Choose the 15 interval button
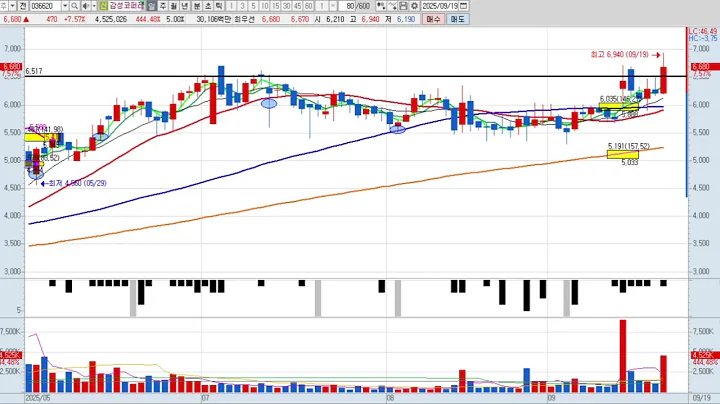Viewport: 720px width, 404px height. pos(276,6)
